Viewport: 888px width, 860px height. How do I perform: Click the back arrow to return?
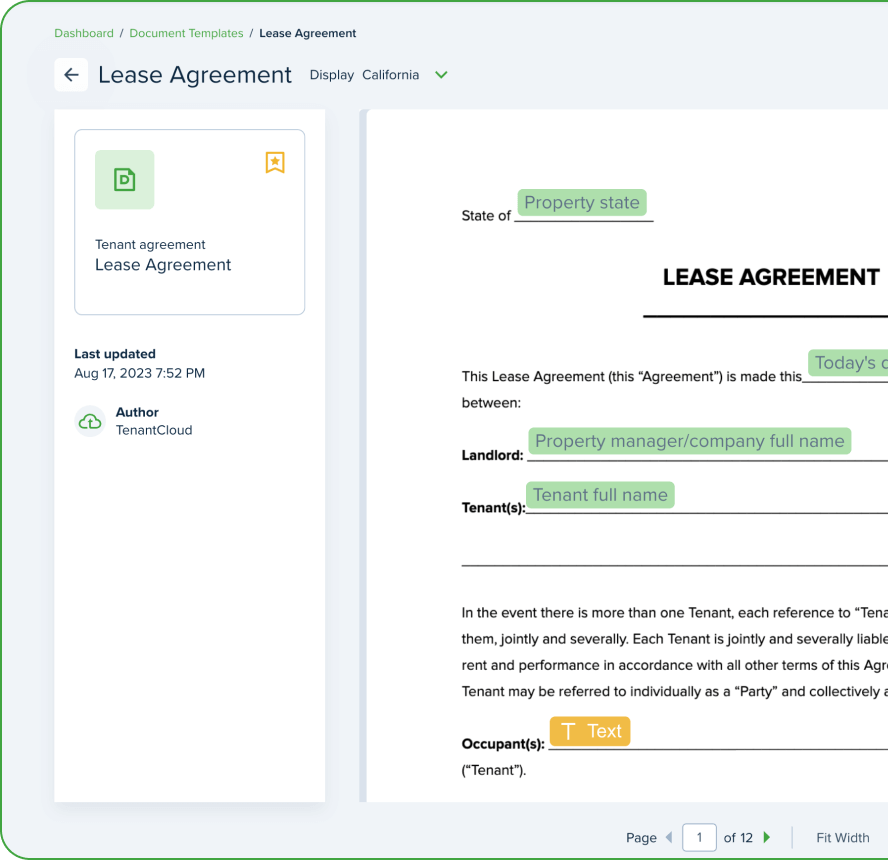coord(71,75)
